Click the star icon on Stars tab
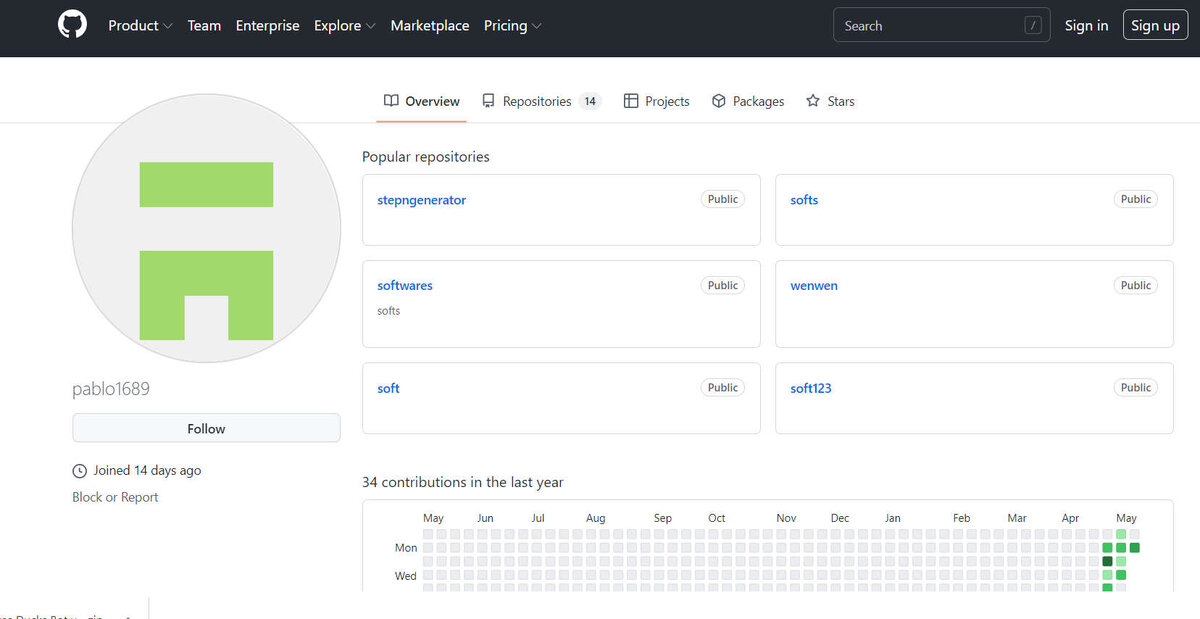This screenshot has width=1200, height=619. point(813,101)
